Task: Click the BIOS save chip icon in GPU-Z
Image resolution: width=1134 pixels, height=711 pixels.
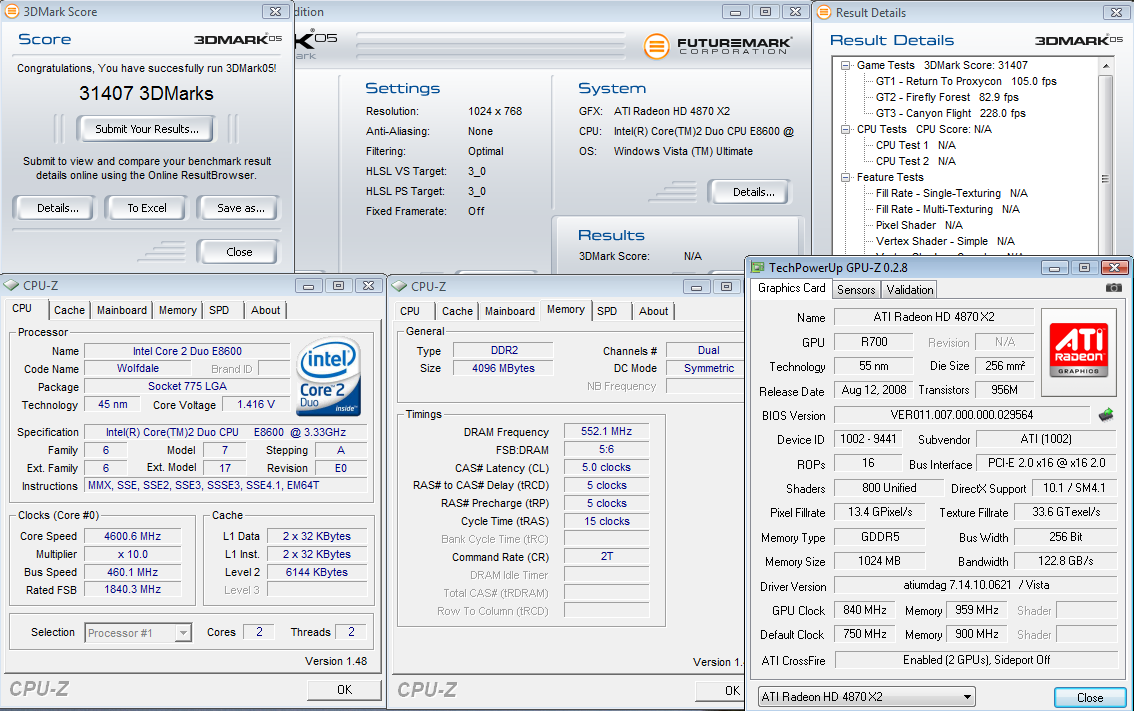Action: [x=1106, y=414]
